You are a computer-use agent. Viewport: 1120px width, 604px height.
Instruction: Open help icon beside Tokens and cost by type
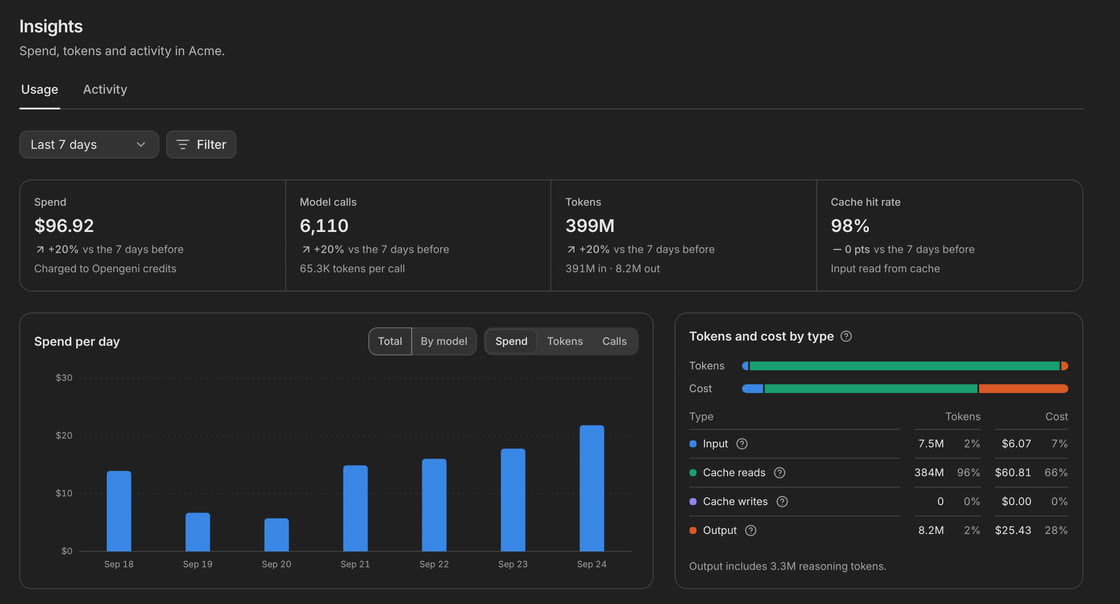[846, 336]
